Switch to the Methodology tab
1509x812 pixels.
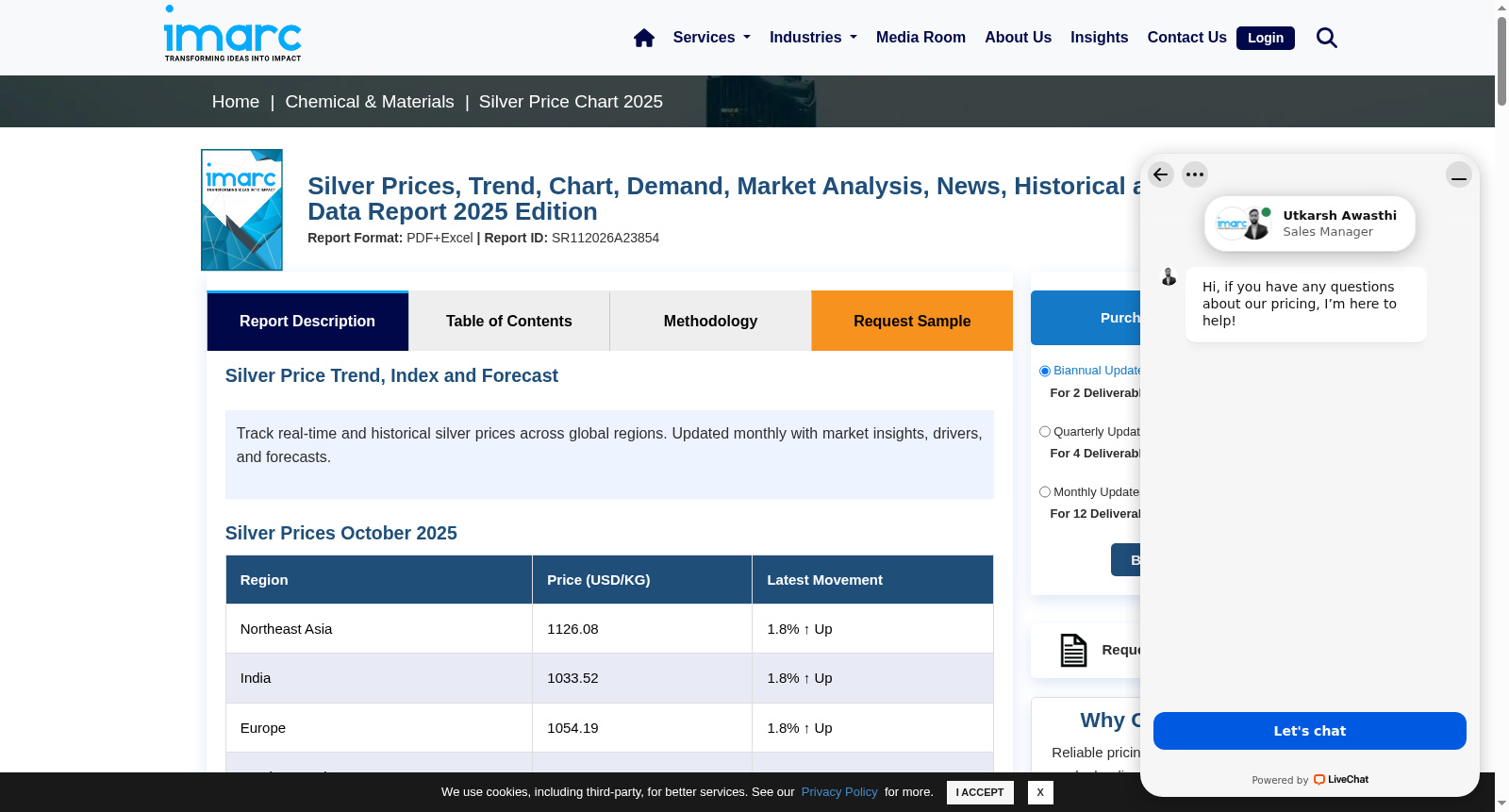tap(710, 321)
